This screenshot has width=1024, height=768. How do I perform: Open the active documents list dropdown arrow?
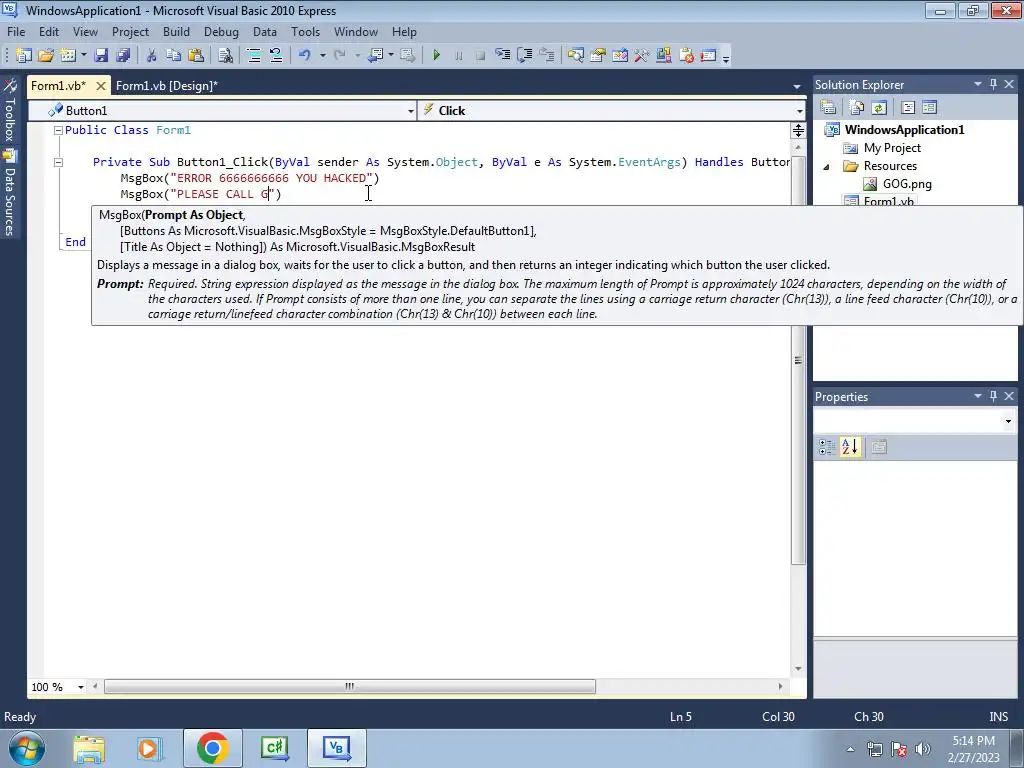(797, 86)
